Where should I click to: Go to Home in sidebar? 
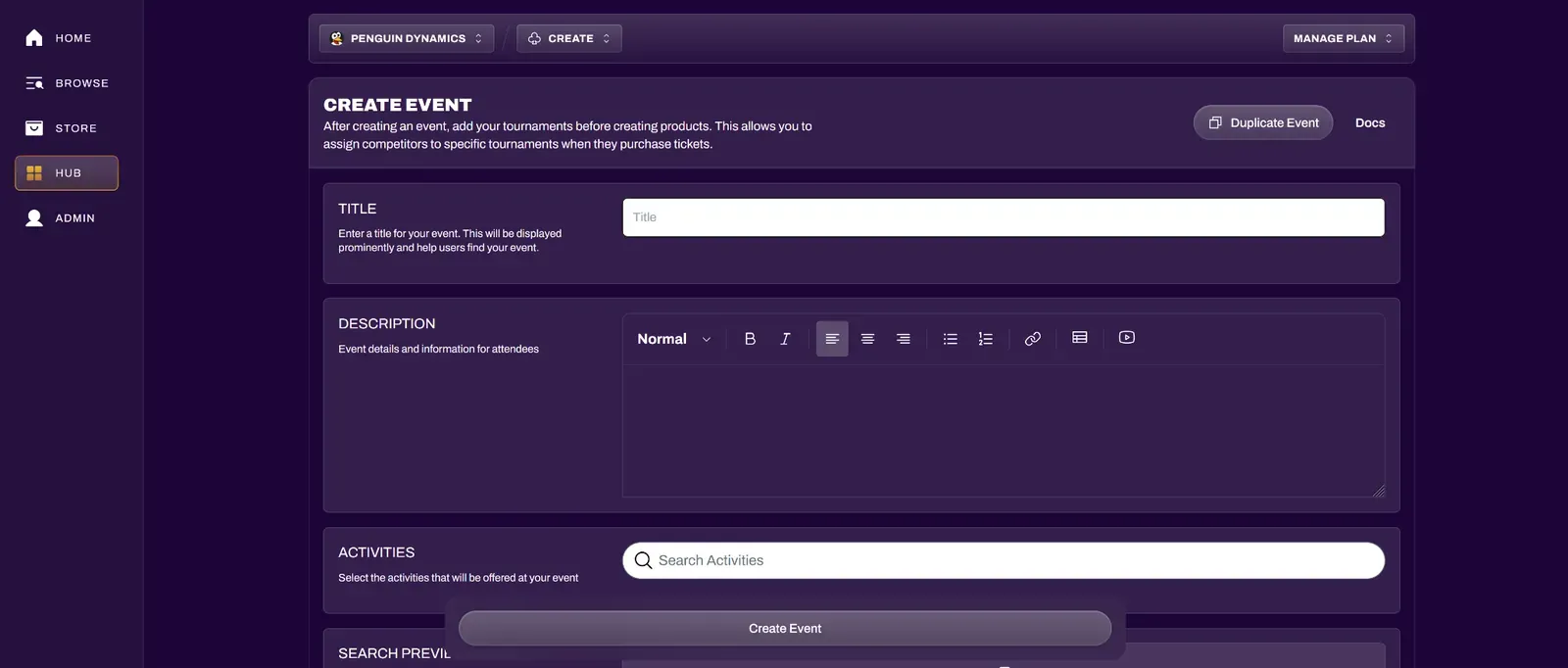point(67,38)
